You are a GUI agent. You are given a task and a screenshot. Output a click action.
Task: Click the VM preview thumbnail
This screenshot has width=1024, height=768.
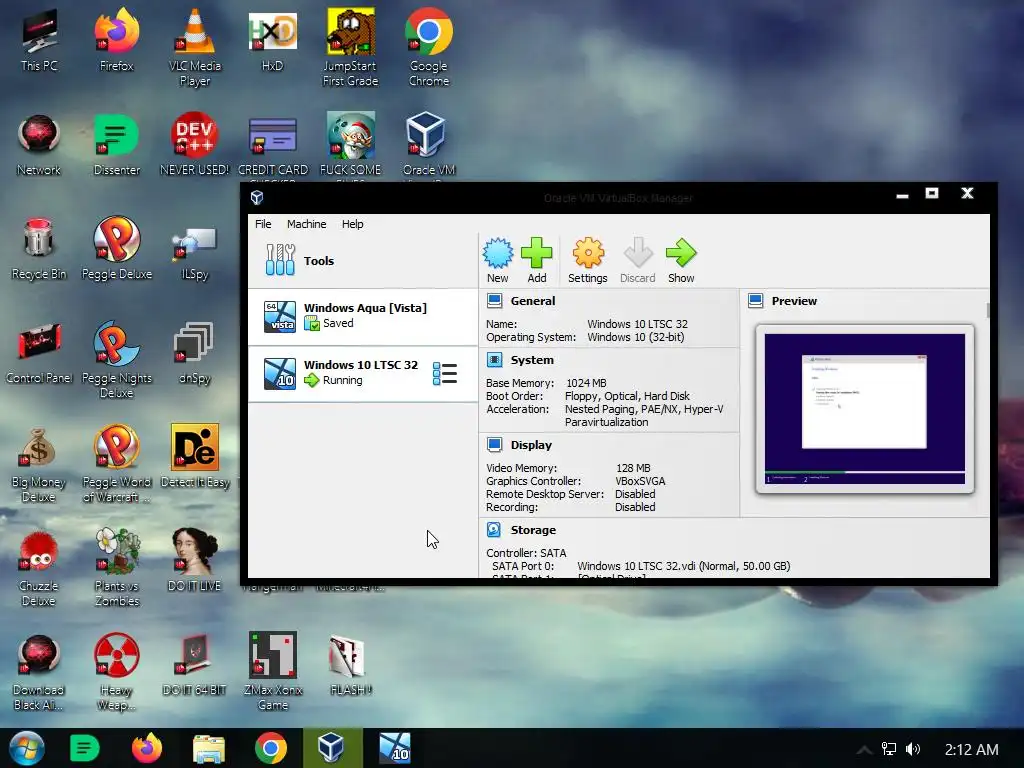[x=865, y=409]
